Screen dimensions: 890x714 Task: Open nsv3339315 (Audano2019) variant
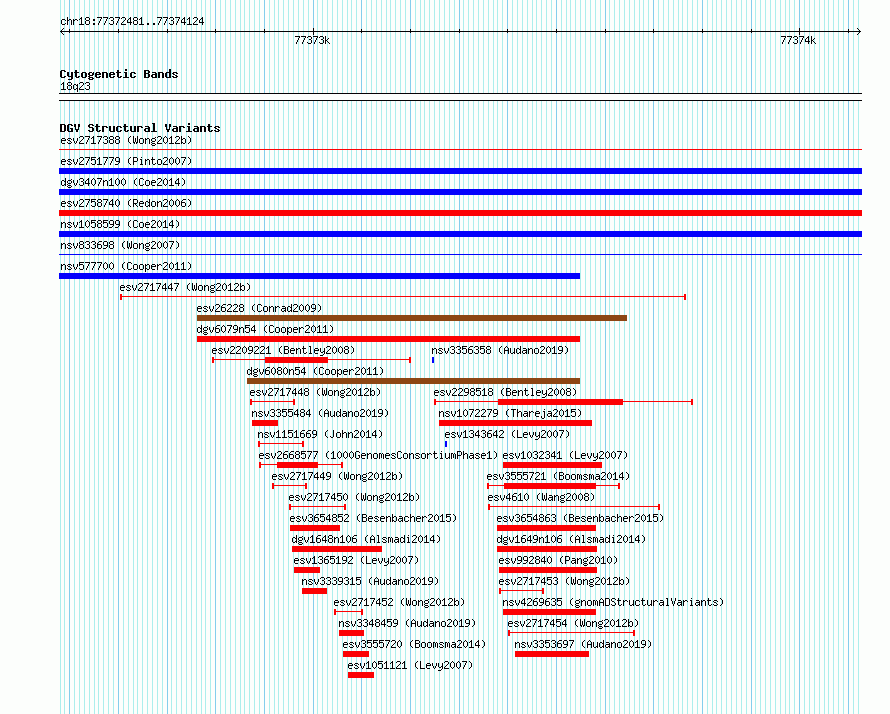pos(370,581)
